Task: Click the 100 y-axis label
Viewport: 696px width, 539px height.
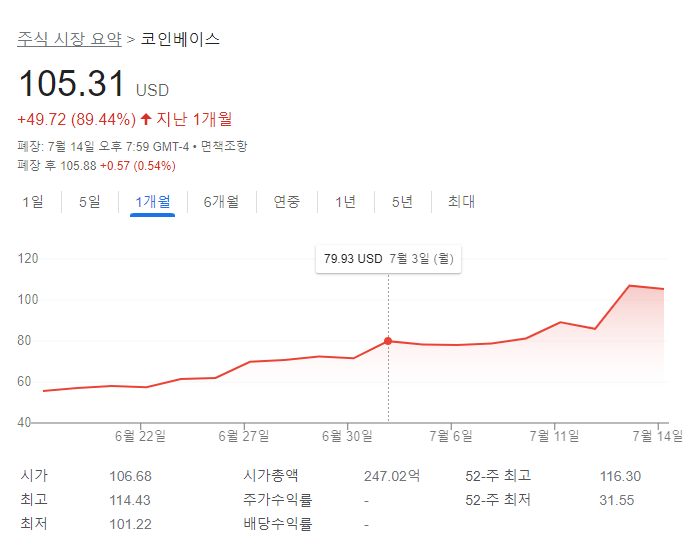Action: (x=28, y=299)
